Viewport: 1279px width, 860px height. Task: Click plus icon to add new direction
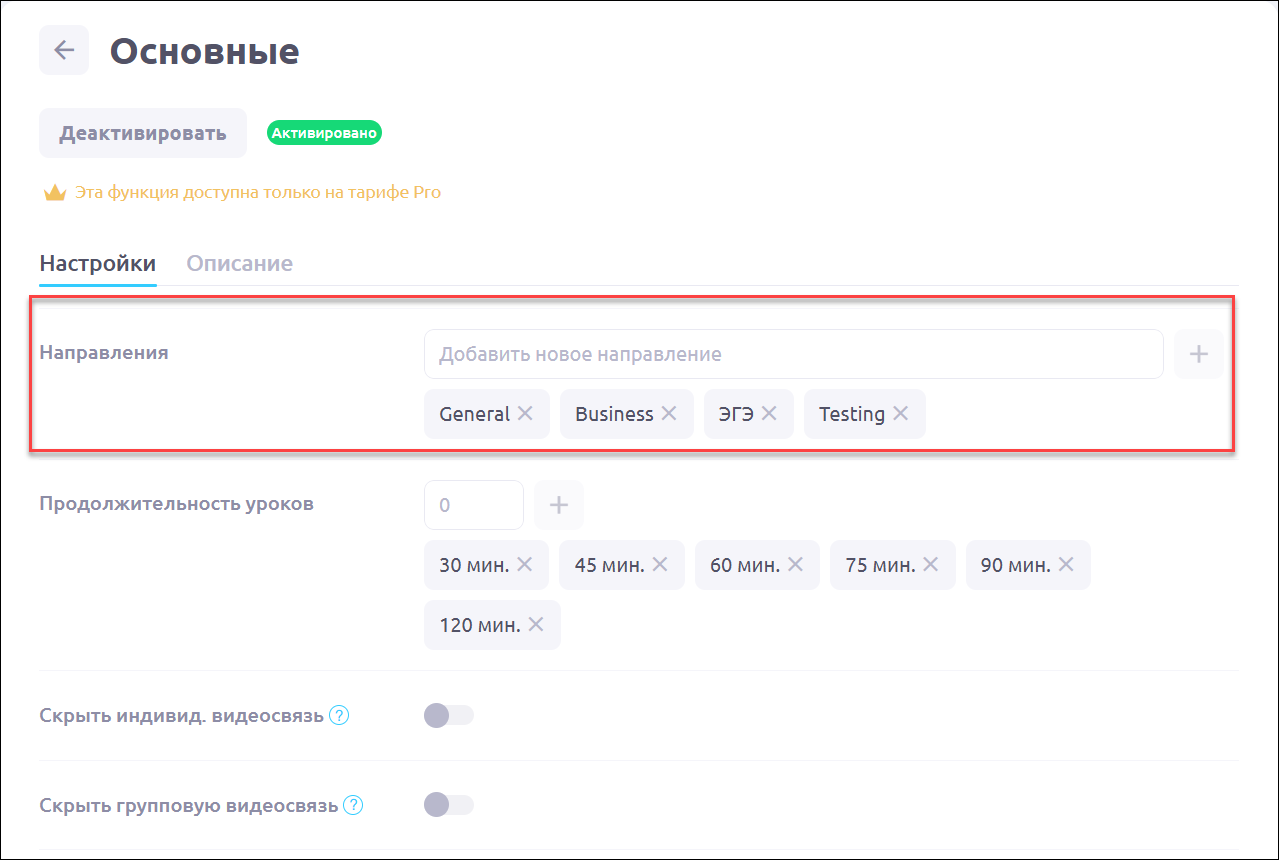click(x=1198, y=354)
